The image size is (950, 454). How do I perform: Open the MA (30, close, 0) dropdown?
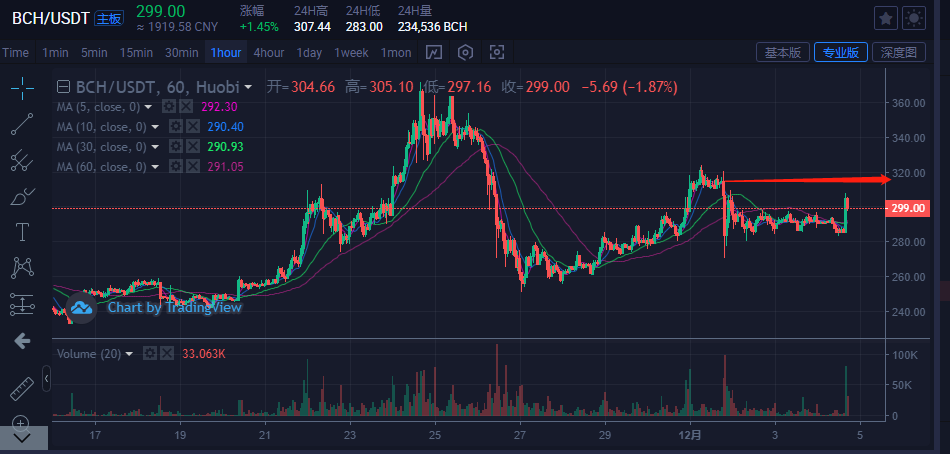click(155, 147)
